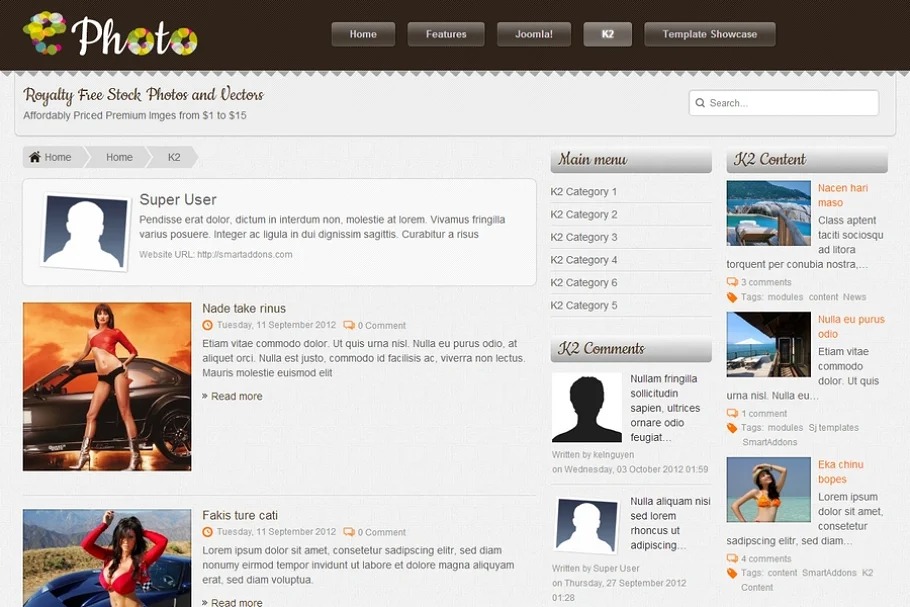
Task: Open the Eka chinu bopes beach thumbnail
Action: 768,490
